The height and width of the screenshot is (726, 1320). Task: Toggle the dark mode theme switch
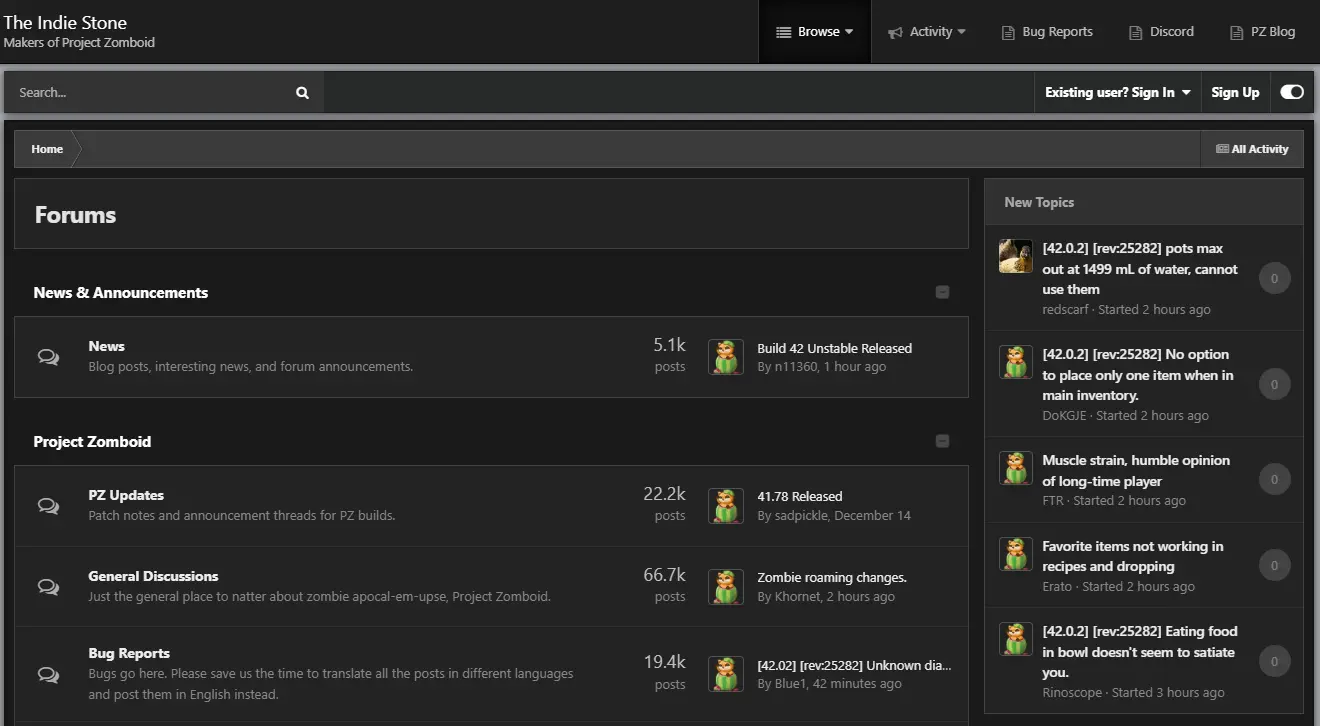1291,92
